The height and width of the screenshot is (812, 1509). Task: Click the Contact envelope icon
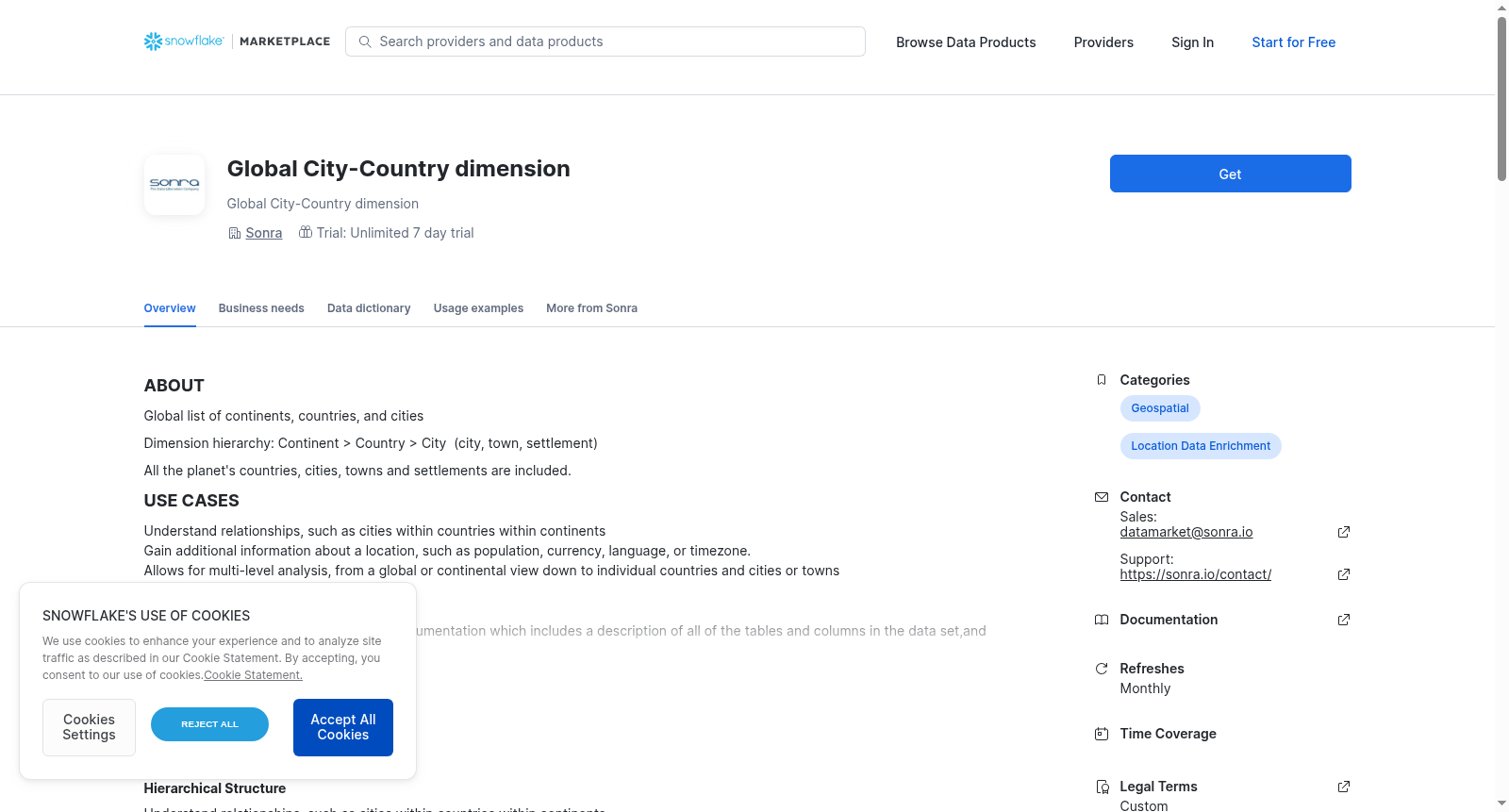(x=1102, y=497)
